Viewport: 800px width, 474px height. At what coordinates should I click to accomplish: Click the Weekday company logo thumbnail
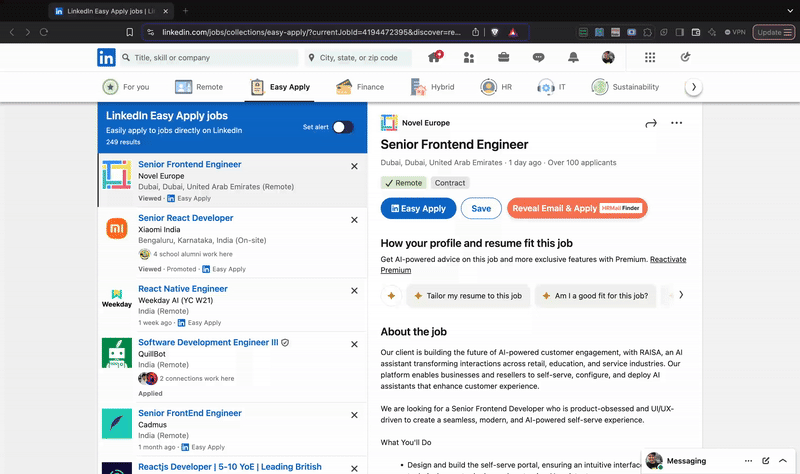117,299
